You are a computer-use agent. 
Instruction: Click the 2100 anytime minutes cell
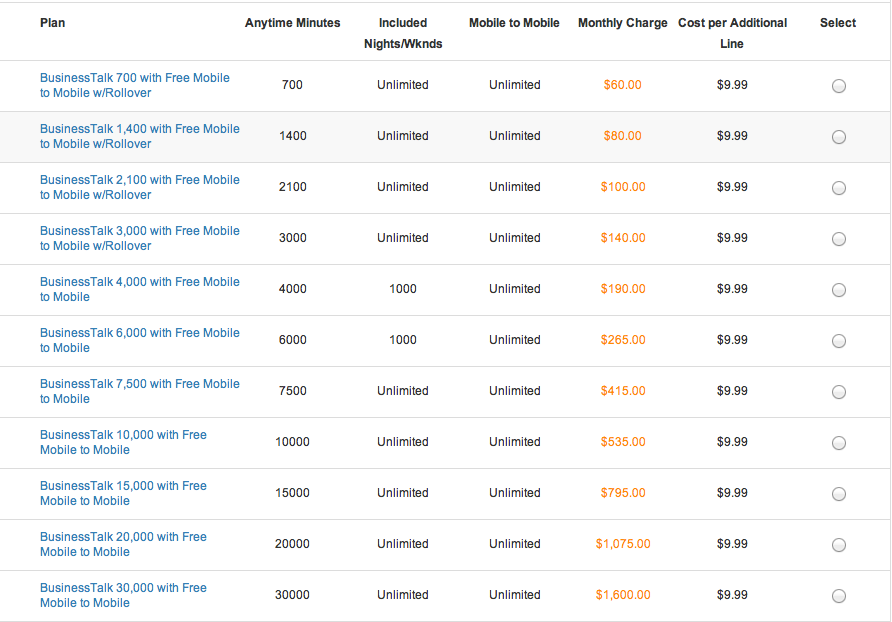pyautogui.click(x=292, y=187)
